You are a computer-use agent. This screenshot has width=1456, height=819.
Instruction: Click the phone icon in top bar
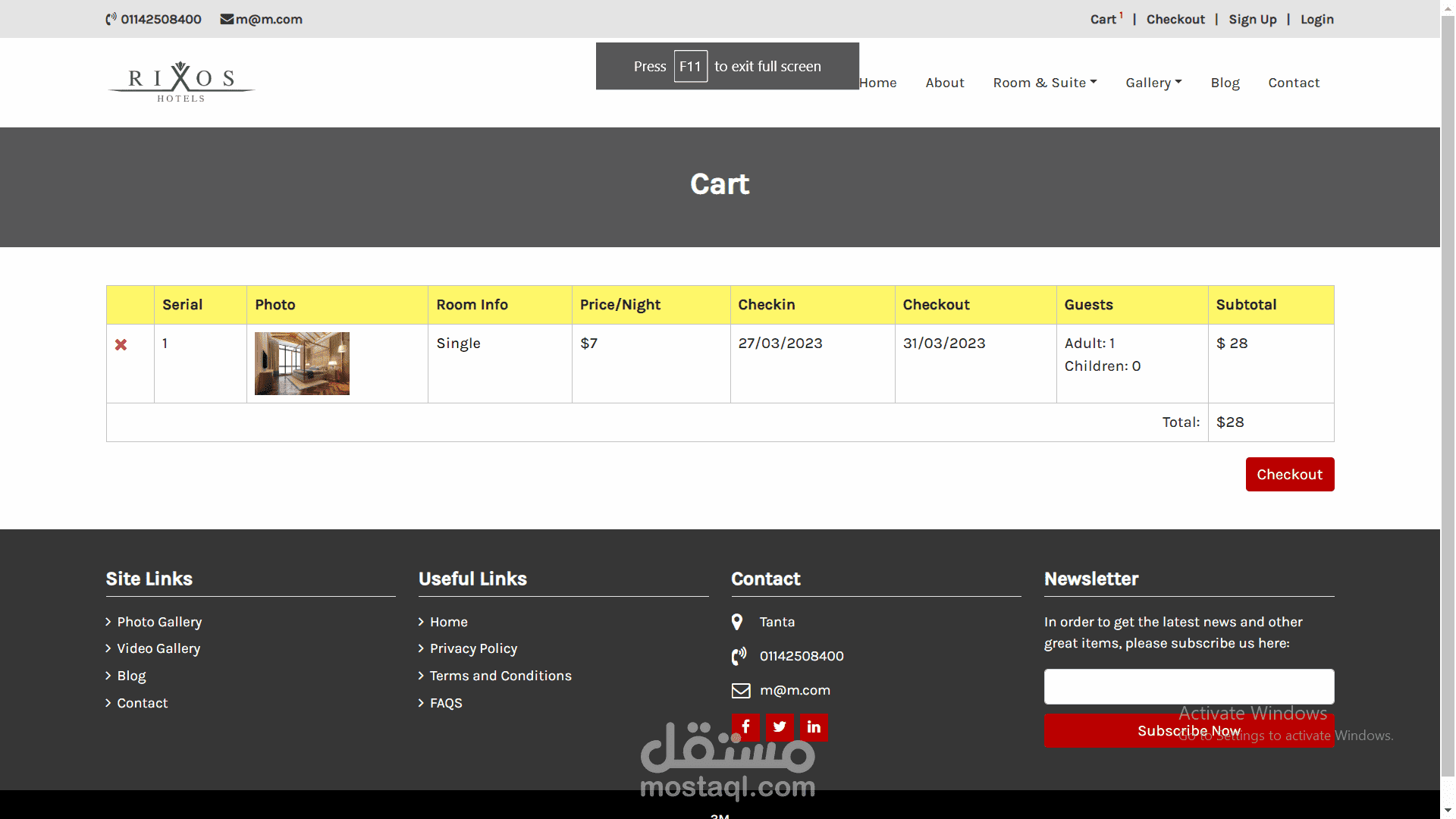(x=111, y=19)
